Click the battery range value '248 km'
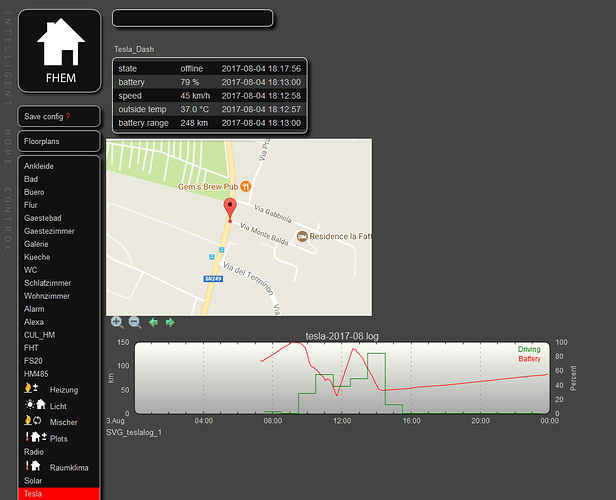Screen dimensions: 616x500 tap(194, 123)
